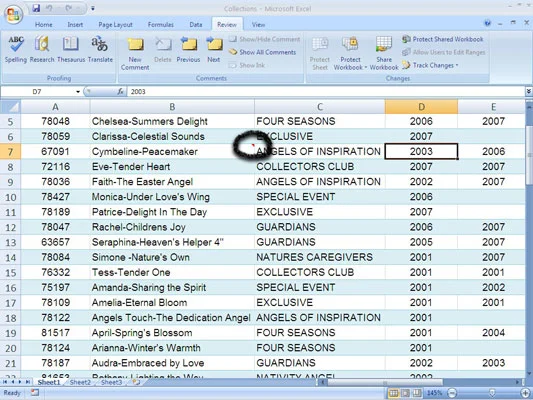Toggle Show/Hide Comment
This screenshot has height=400, width=533.
tap(265, 39)
